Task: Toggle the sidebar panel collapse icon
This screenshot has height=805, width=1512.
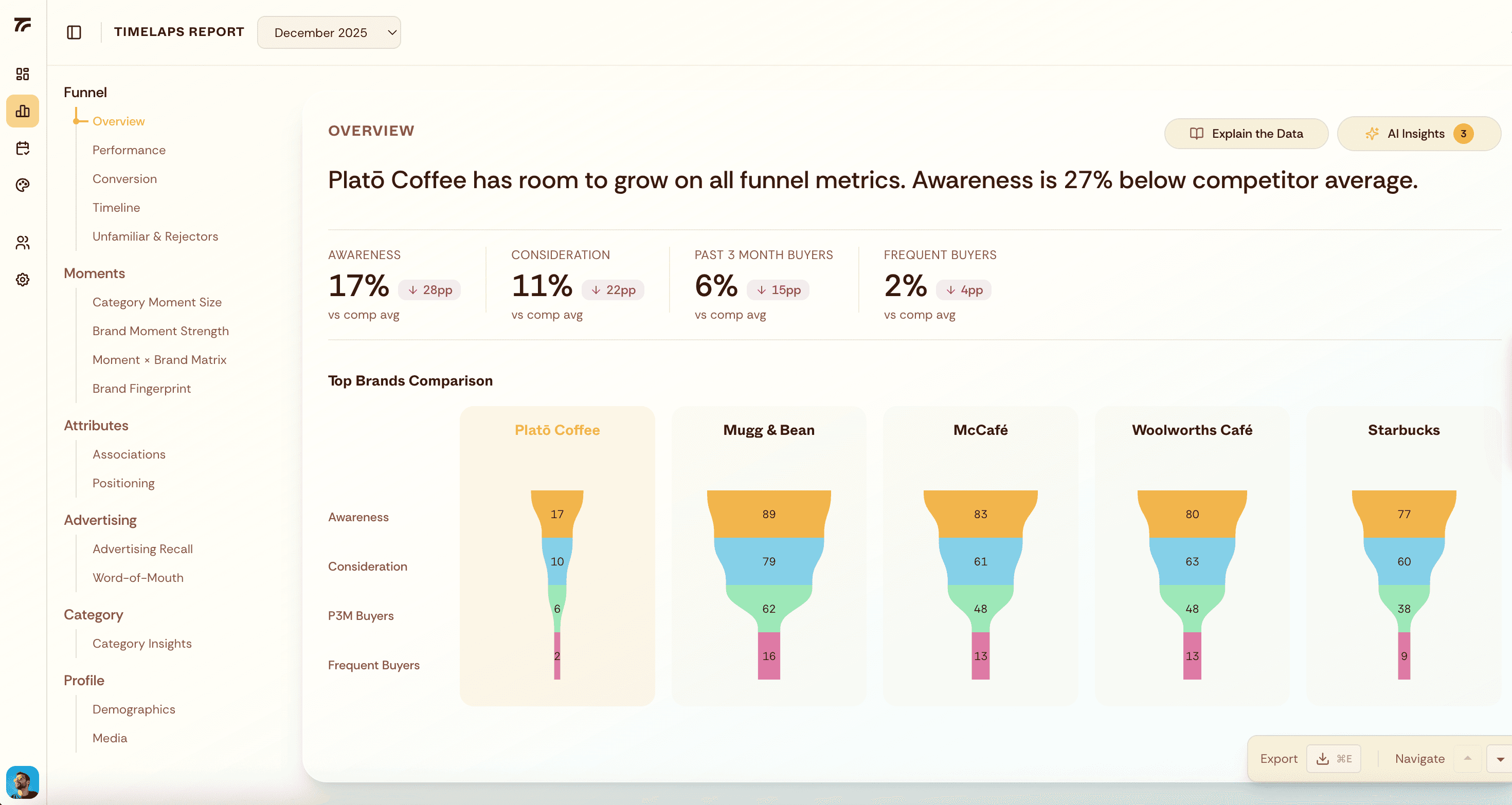Action: (74, 32)
